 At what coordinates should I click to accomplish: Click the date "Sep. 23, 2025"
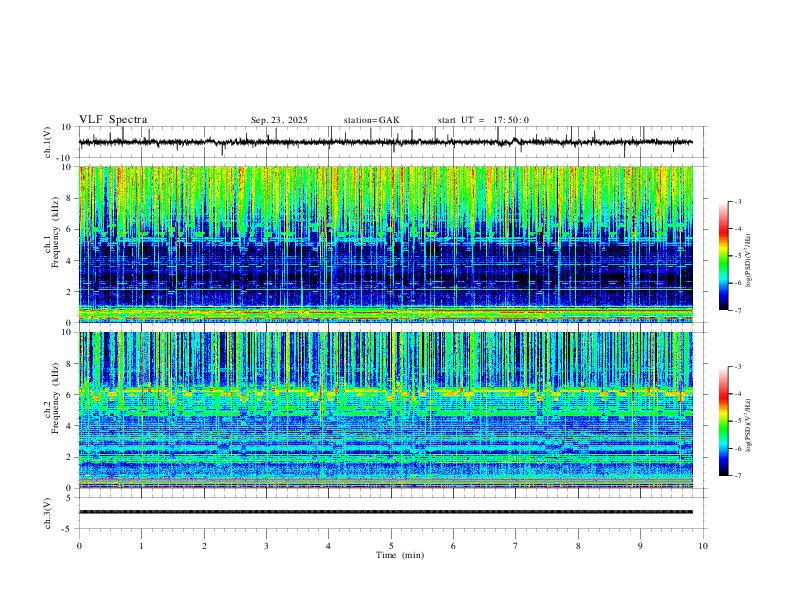pyautogui.click(x=279, y=120)
